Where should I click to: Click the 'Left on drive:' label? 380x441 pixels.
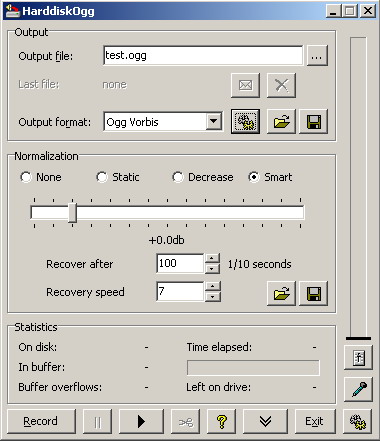219,387
